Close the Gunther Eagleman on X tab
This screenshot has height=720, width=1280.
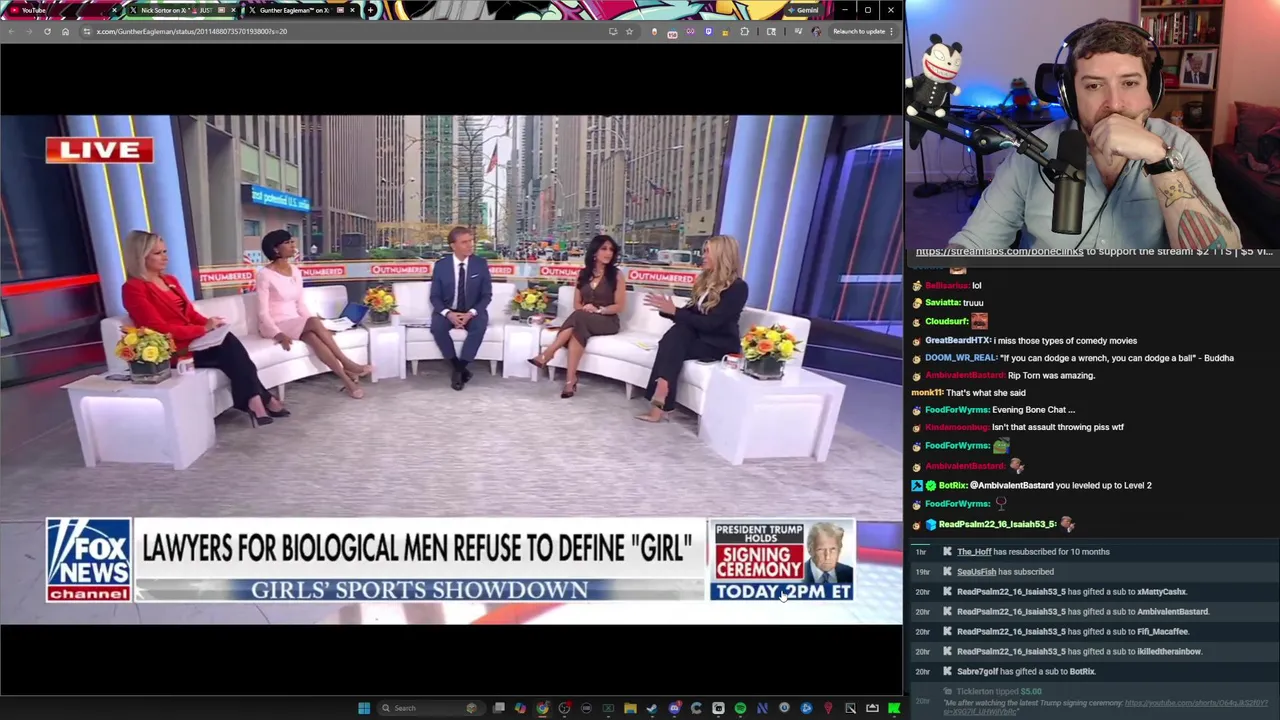(x=352, y=10)
